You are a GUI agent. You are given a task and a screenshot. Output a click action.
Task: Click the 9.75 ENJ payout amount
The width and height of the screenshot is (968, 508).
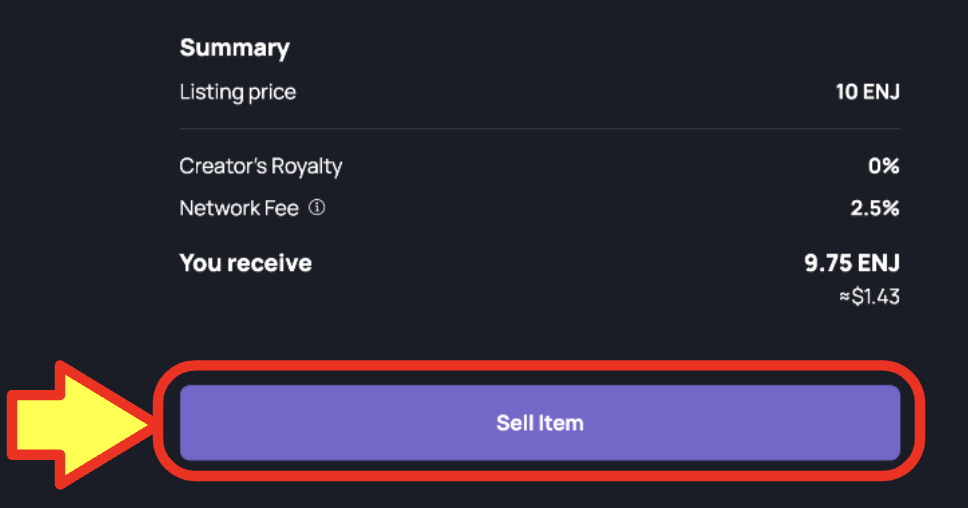coord(852,263)
